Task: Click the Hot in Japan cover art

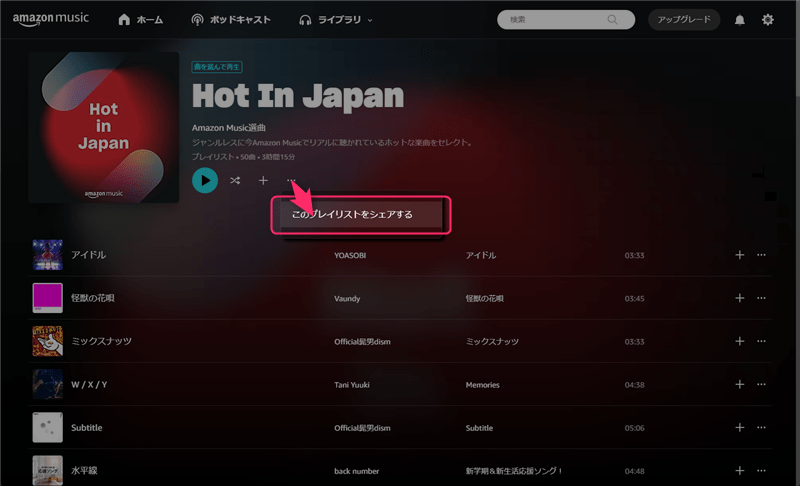Action: [104, 127]
